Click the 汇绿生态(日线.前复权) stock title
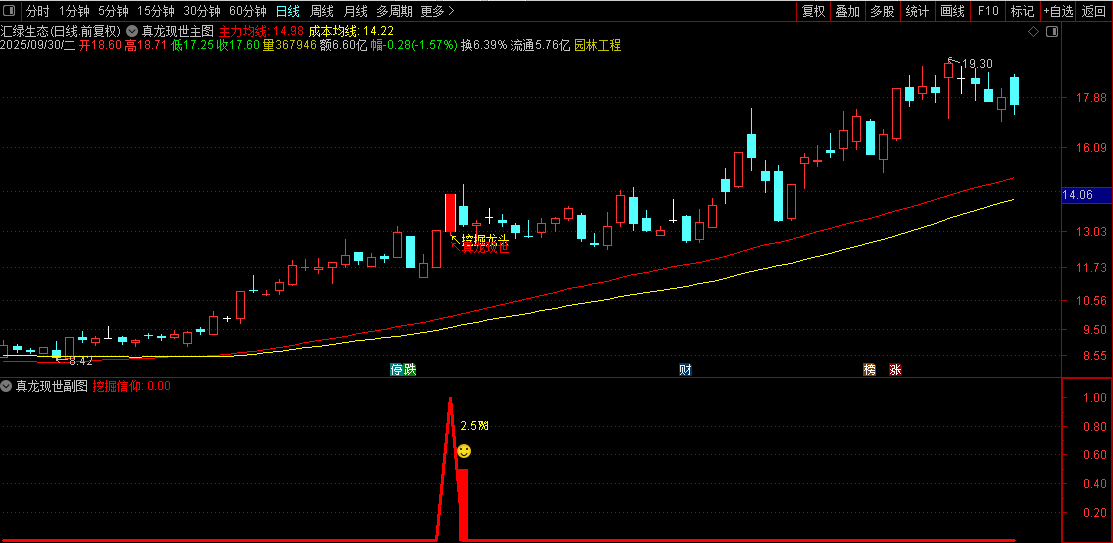The width and height of the screenshot is (1113, 543). click(x=62, y=31)
